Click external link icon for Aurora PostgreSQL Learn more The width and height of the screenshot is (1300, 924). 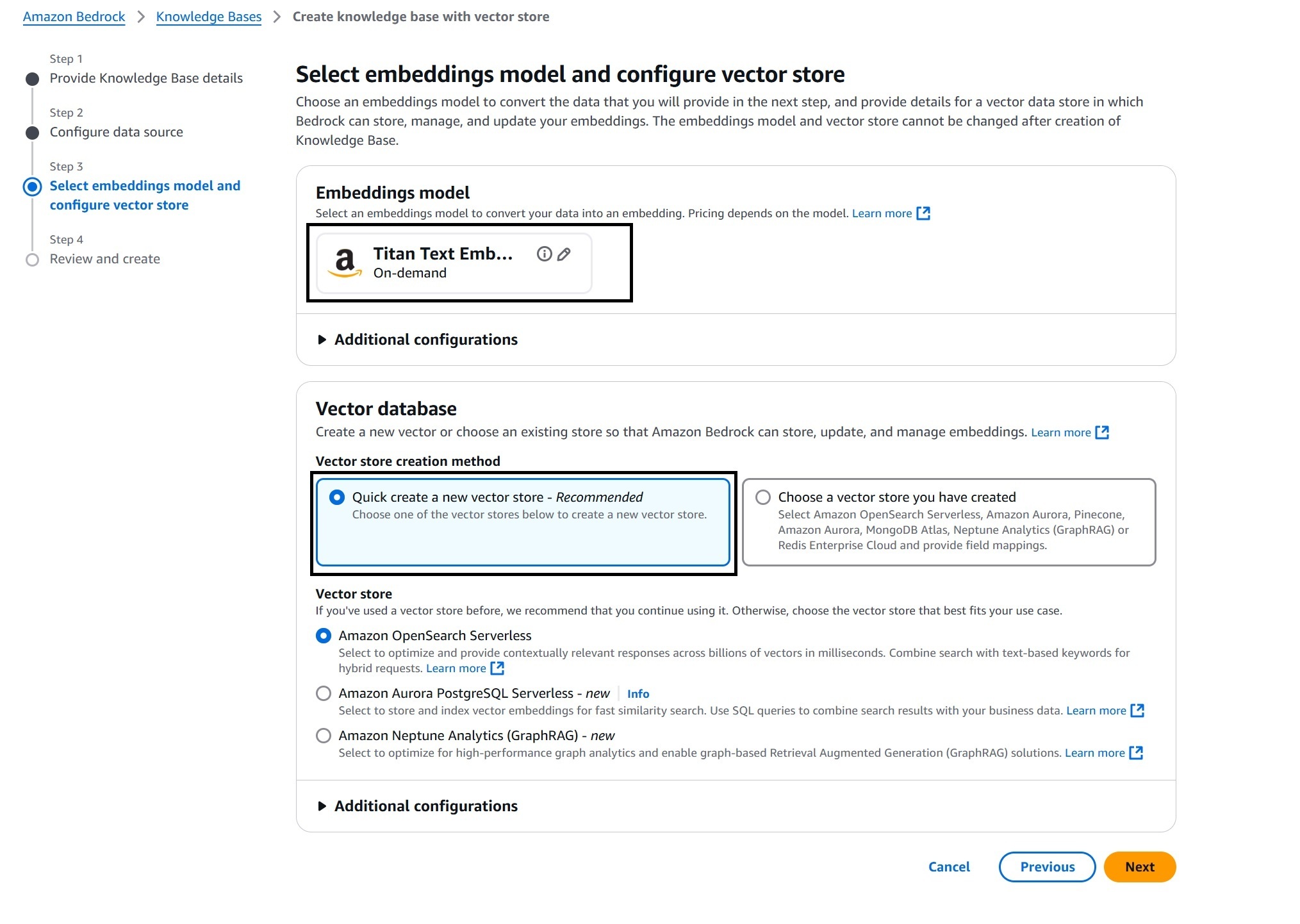(x=1137, y=711)
